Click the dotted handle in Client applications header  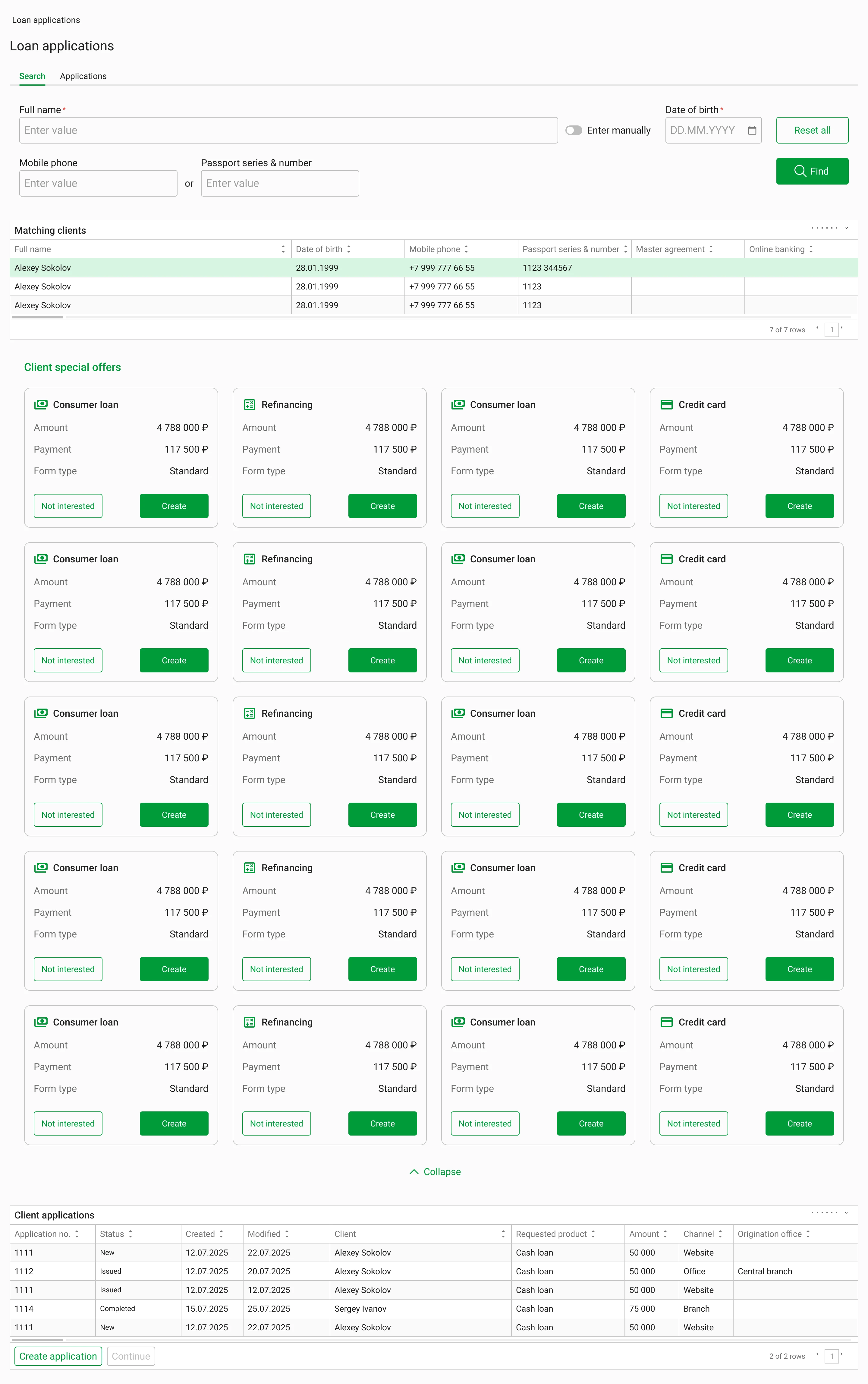coord(824,1213)
